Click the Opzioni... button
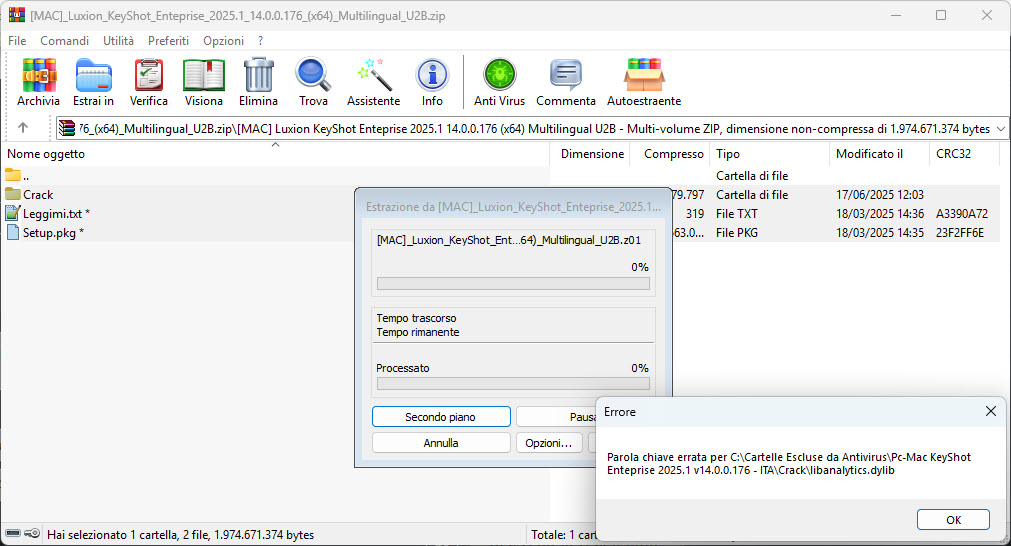Screen dimensions: 1011x546 [x=549, y=443]
